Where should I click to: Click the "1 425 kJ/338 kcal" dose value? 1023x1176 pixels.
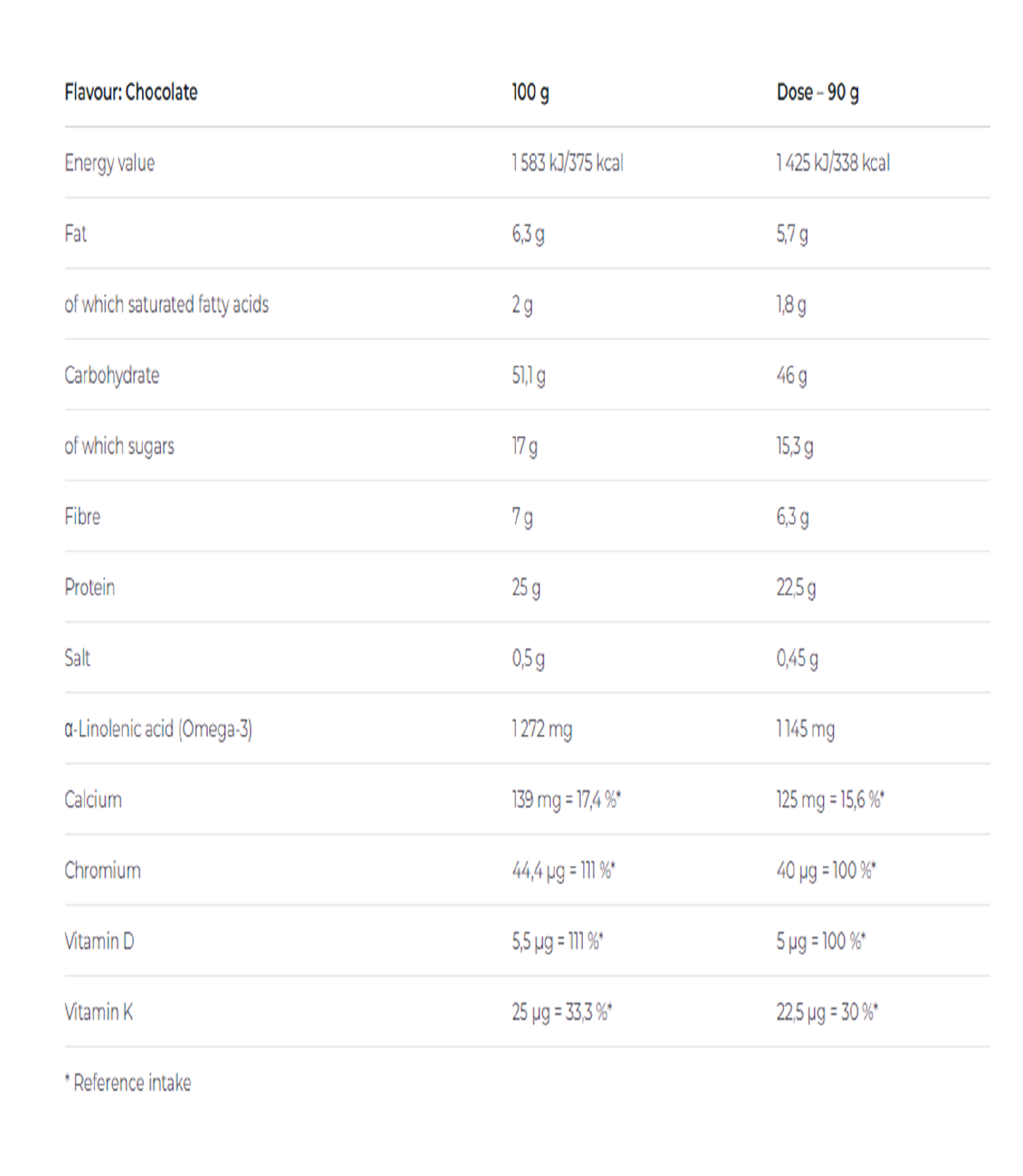click(832, 164)
